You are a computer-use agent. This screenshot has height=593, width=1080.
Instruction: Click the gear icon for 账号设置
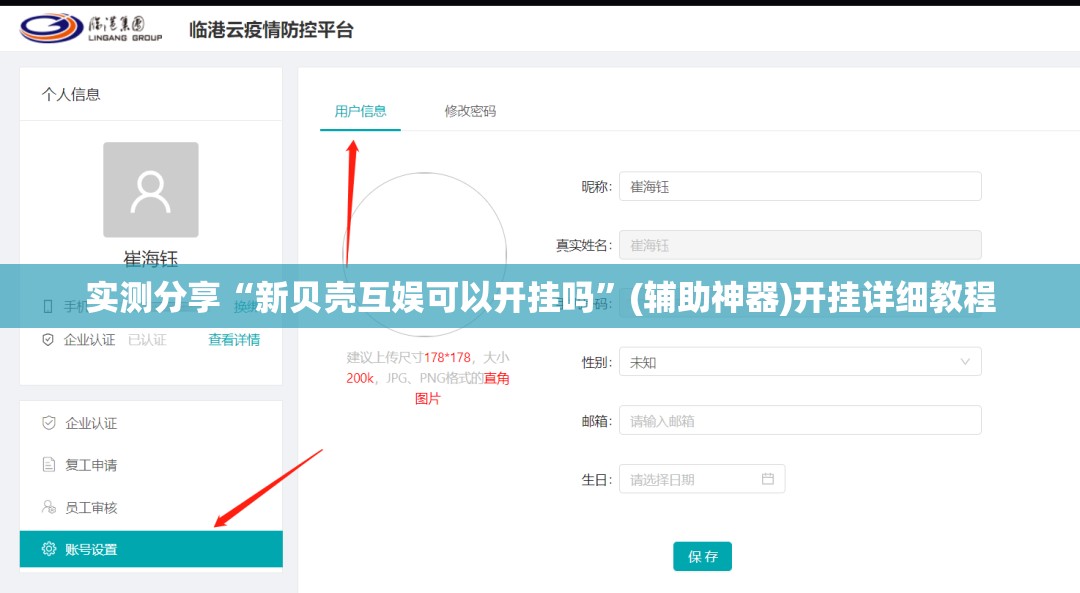(x=49, y=549)
